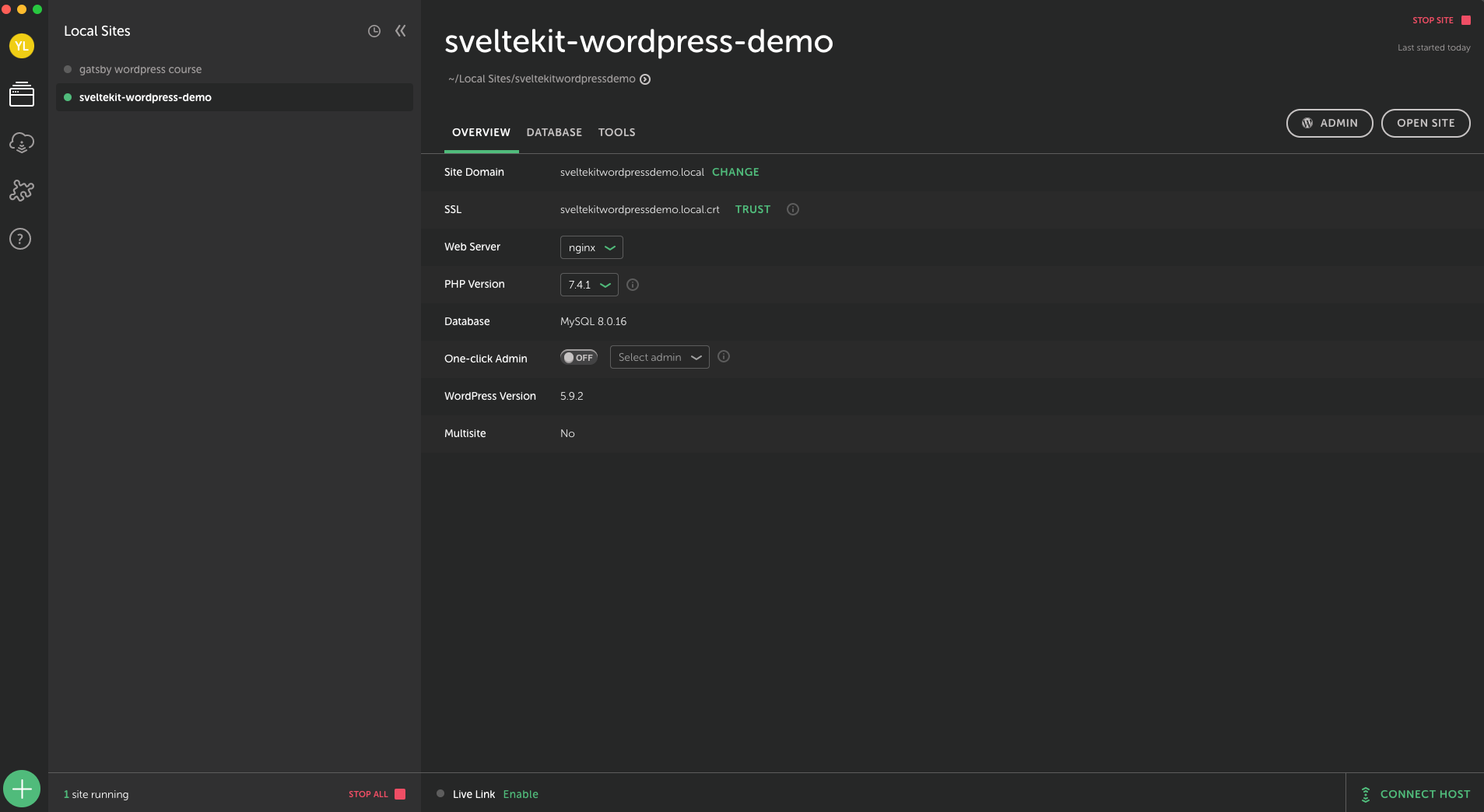Select the sveltekit-wordpress-demo site in list
This screenshot has height=812, width=1484.
pyautogui.click(x=234, y=97)
